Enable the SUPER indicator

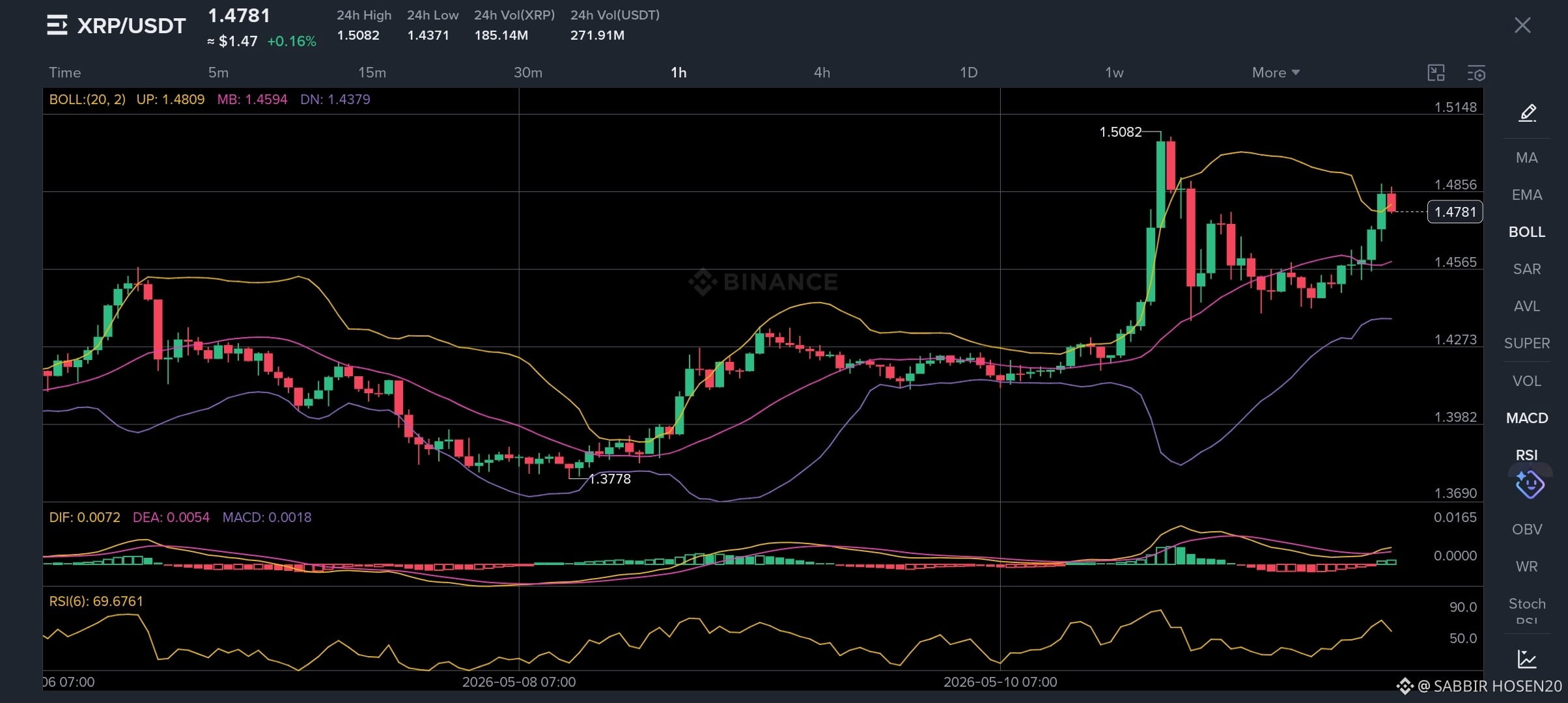[1526, 343]
